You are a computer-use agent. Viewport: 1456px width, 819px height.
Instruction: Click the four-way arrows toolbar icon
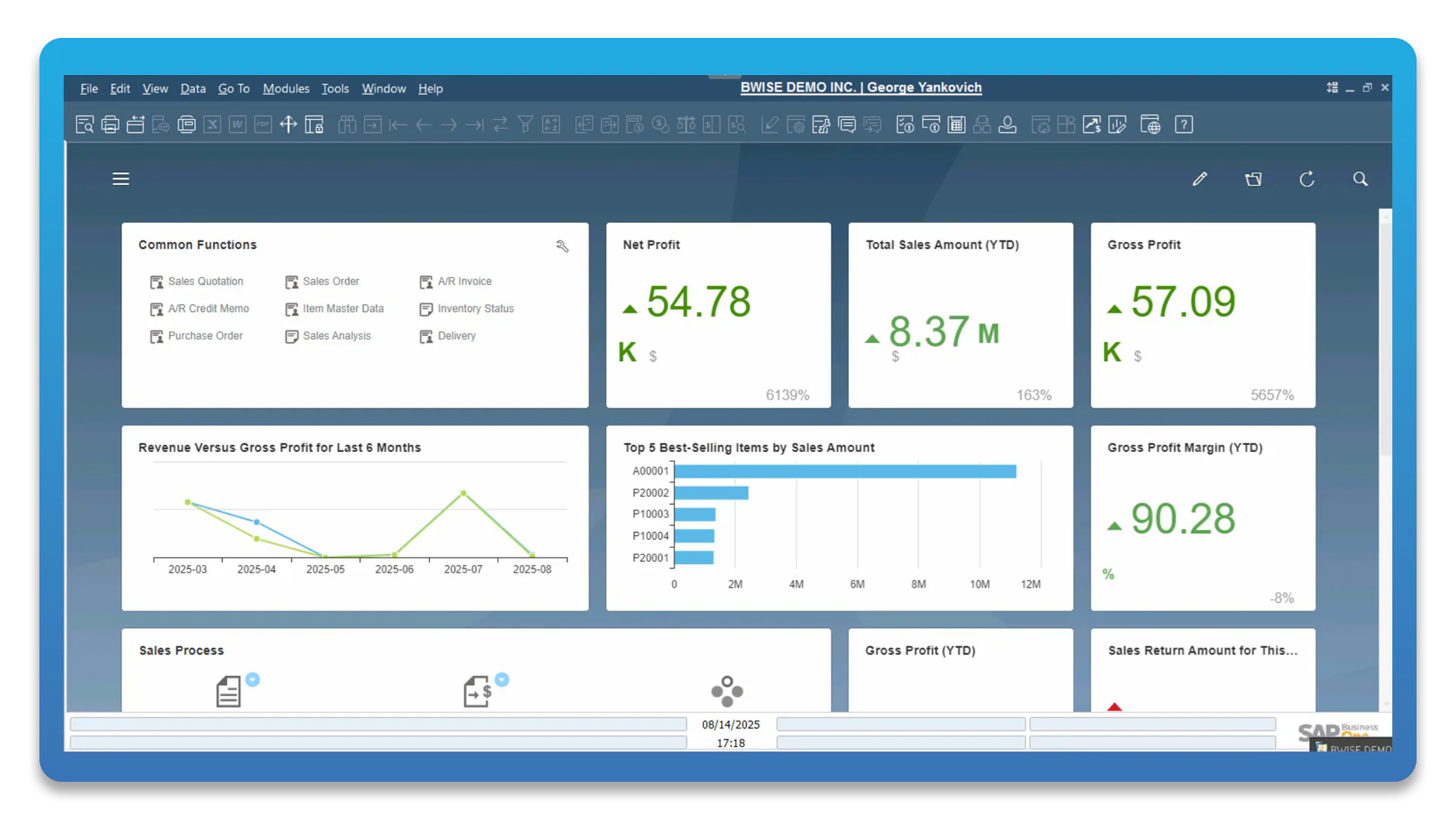click(x=288, y=125)
